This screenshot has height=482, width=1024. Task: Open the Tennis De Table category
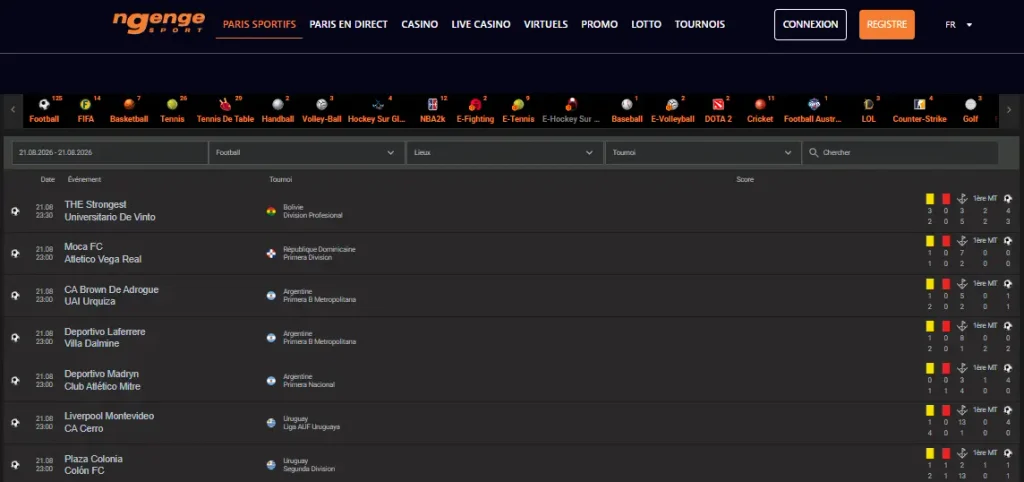pos(225,110)
